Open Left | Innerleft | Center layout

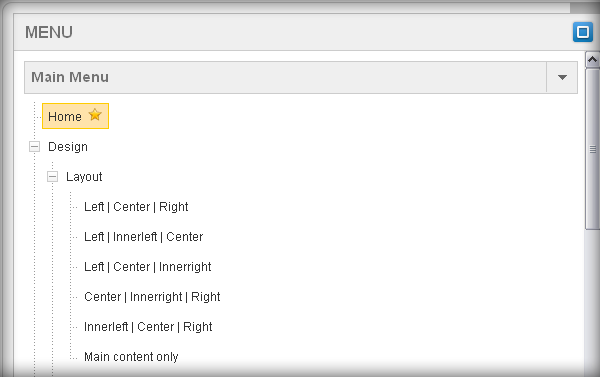143,237
